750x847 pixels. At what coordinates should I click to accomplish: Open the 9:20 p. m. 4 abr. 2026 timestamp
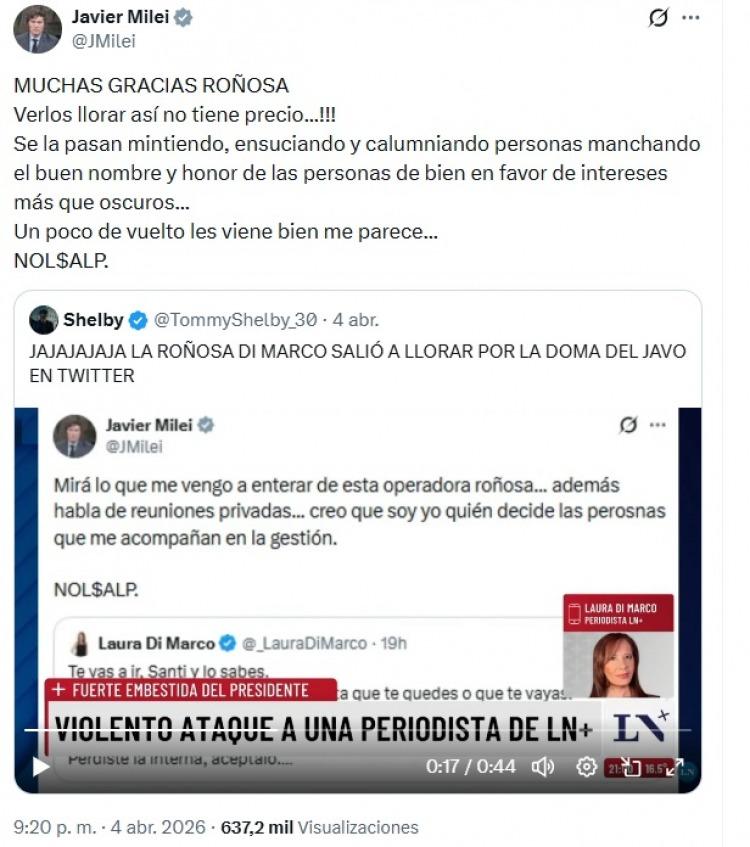pyautogui.click(x=110, y=827)
